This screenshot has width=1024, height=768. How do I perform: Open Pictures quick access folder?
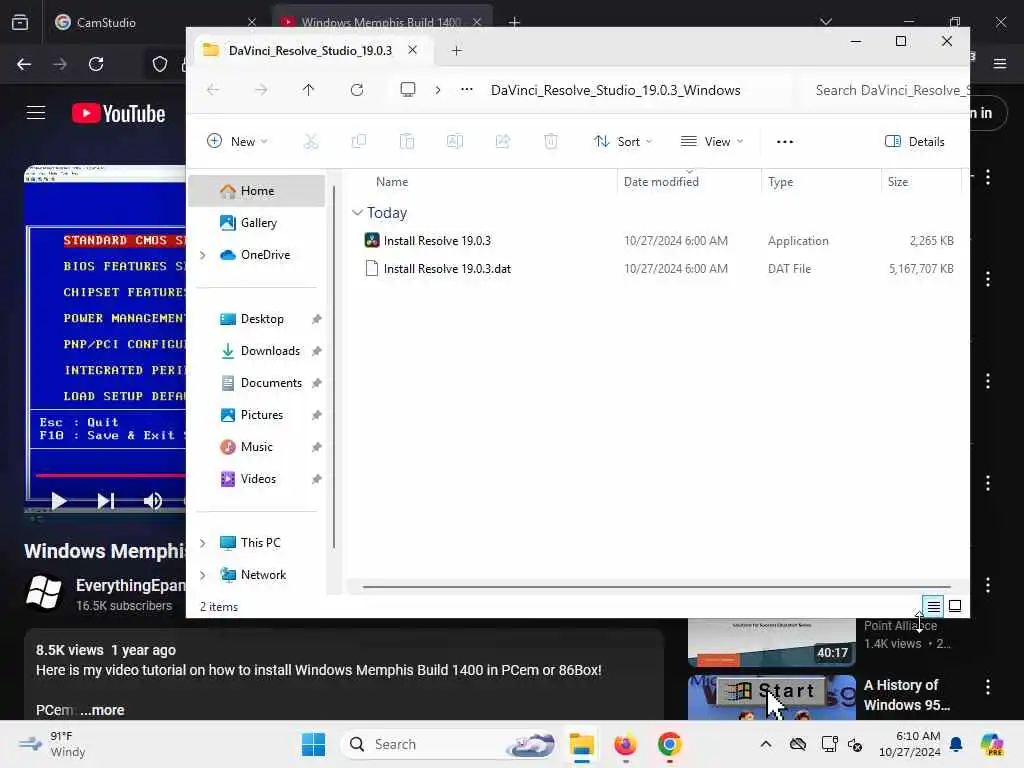(x=257, y=415)
